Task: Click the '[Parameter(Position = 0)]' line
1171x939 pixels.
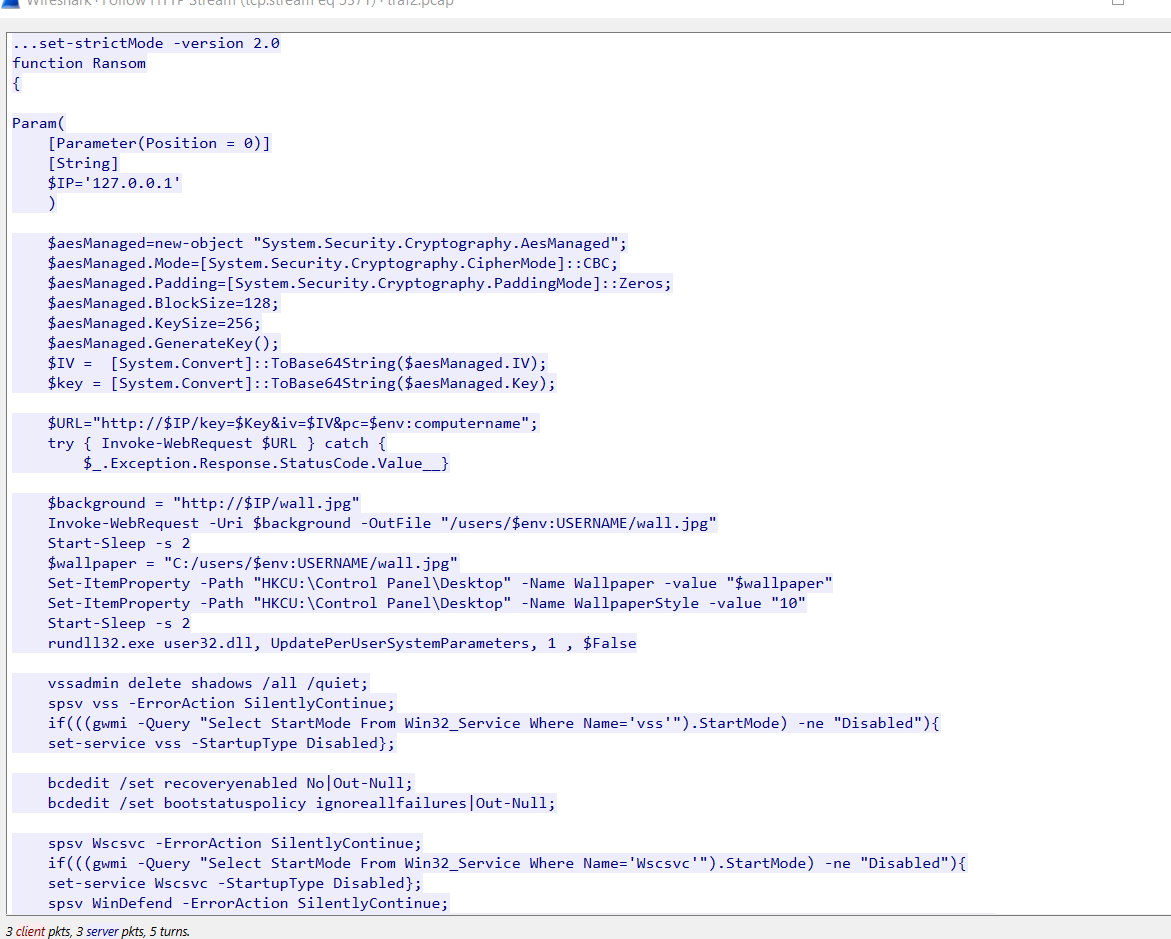Action: 159,143
